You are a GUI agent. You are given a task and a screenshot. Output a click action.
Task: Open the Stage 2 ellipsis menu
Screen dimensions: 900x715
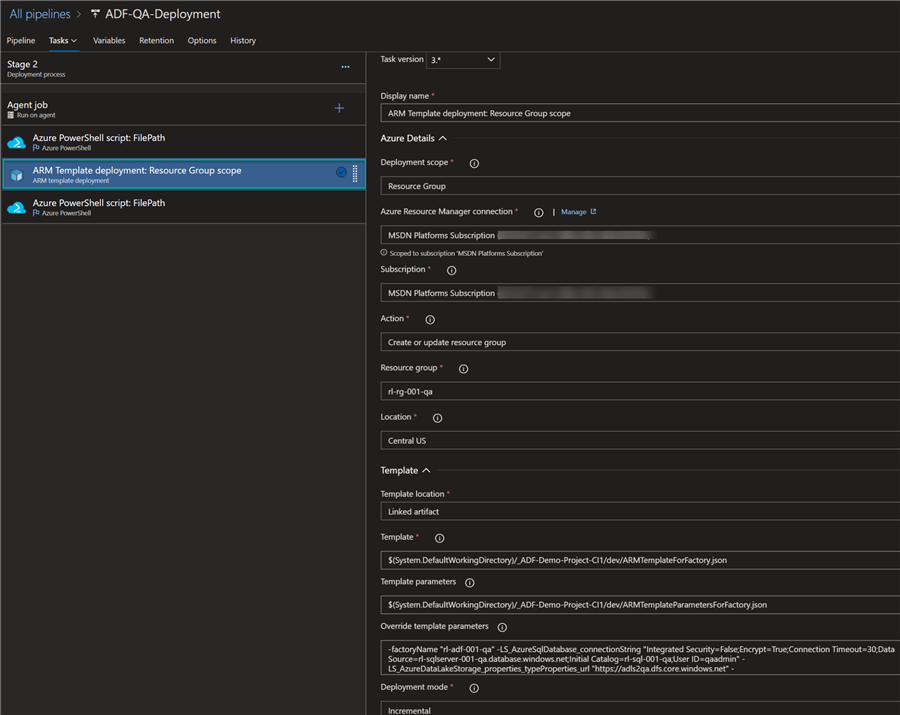click(x=345, y=67)
